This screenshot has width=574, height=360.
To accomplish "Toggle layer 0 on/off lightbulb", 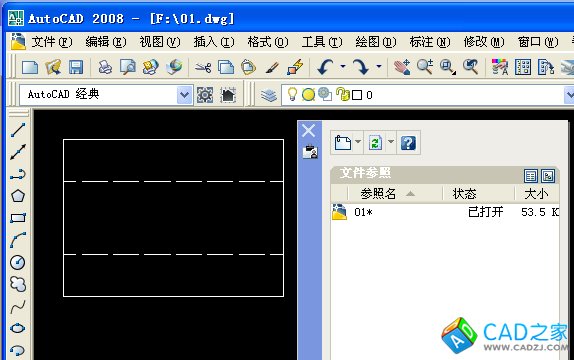I will (x=292, y=94).
